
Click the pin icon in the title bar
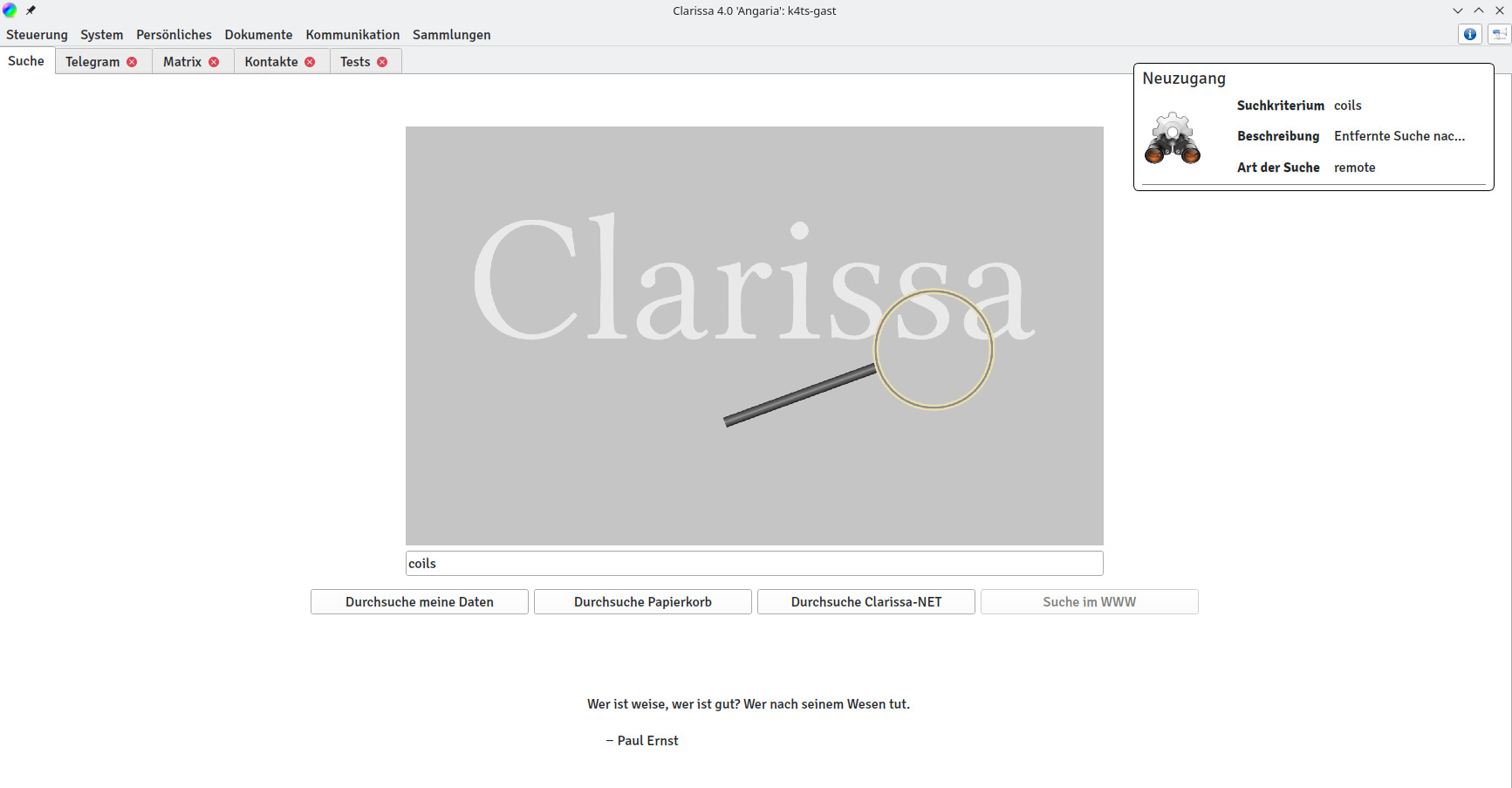coord(31,10)
